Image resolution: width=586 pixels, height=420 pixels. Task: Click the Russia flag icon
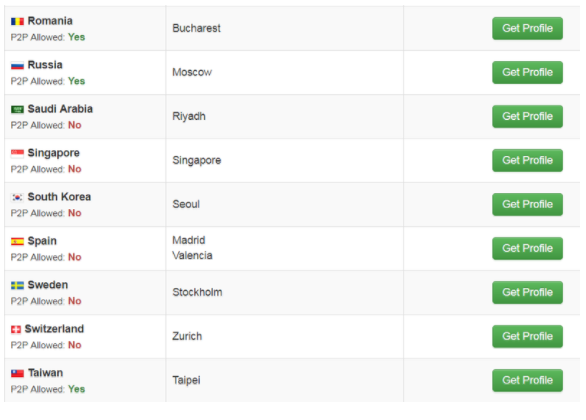pos(17,65)
